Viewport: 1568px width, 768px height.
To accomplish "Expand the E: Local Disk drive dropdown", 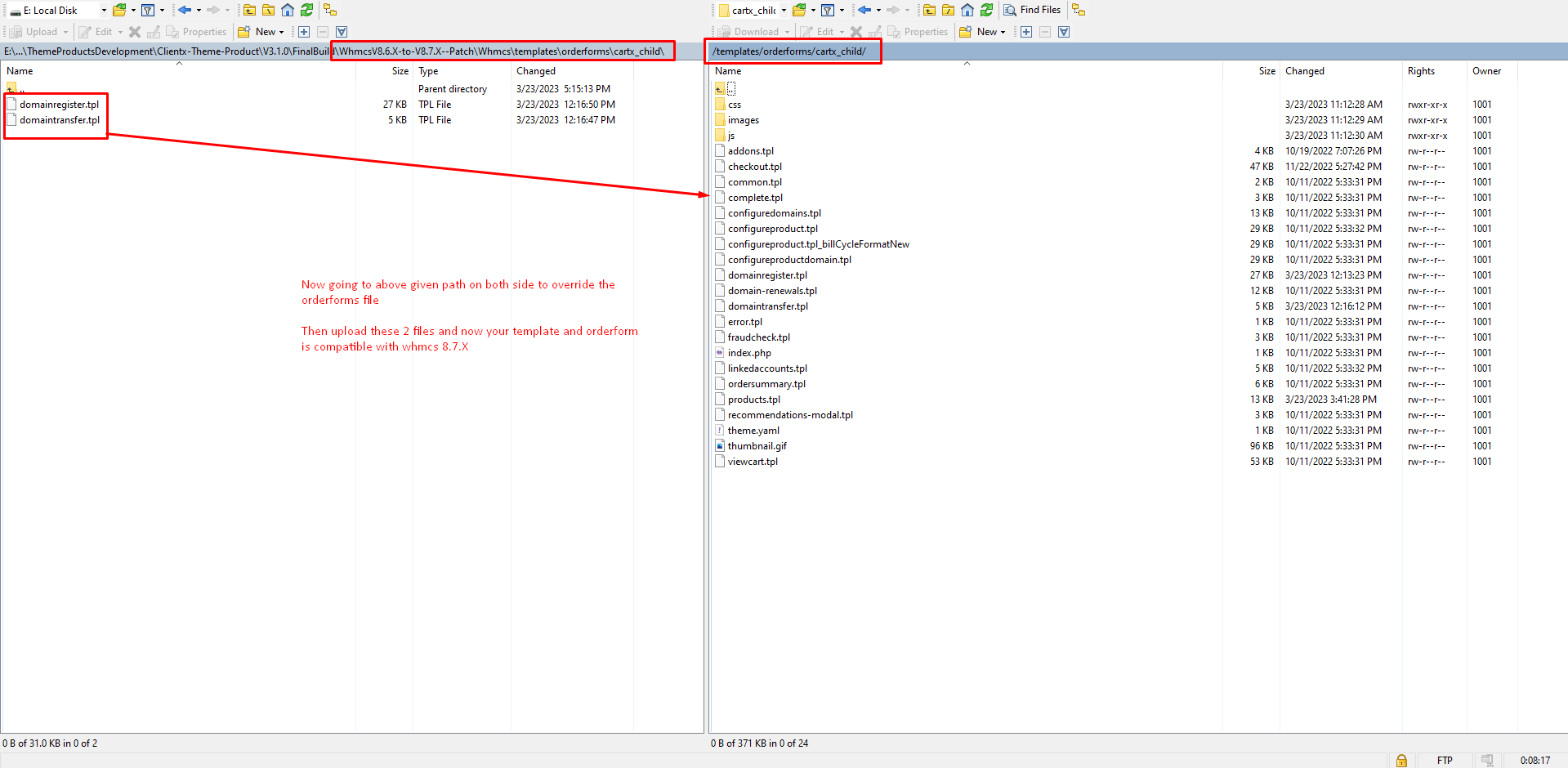I will tap(104, 11).
